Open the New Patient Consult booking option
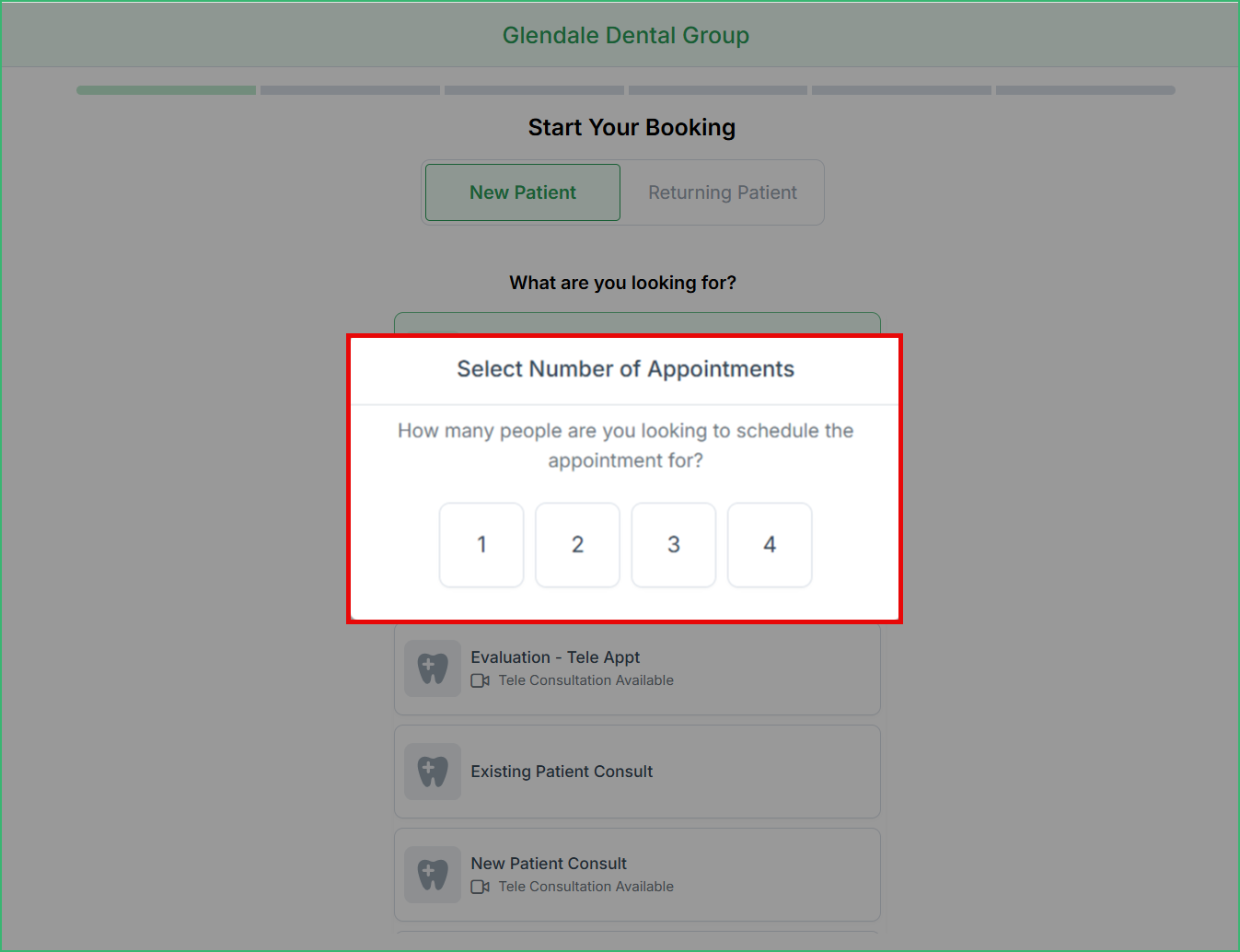 point(637,875)
